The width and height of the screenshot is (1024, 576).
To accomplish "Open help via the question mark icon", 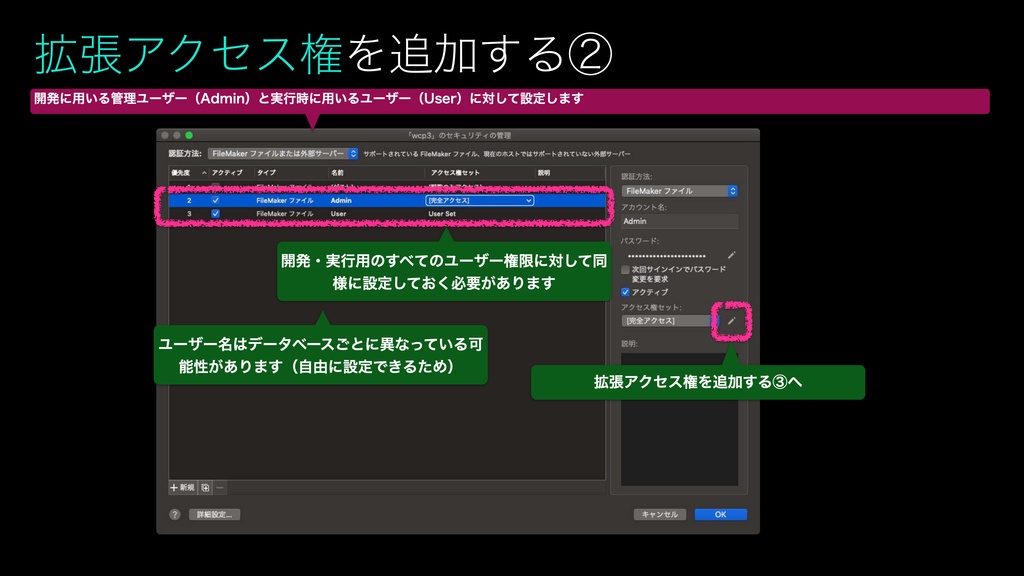I will pos(176,514).
